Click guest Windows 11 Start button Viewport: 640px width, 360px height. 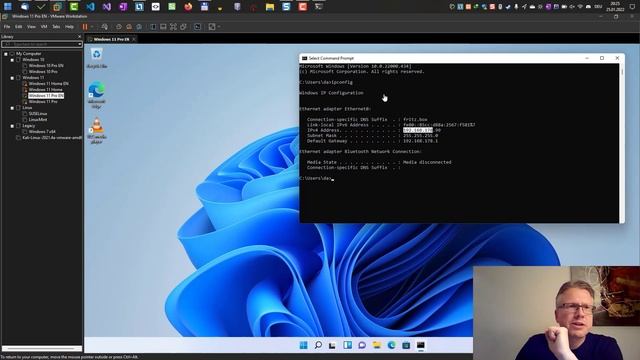[303, 345]
